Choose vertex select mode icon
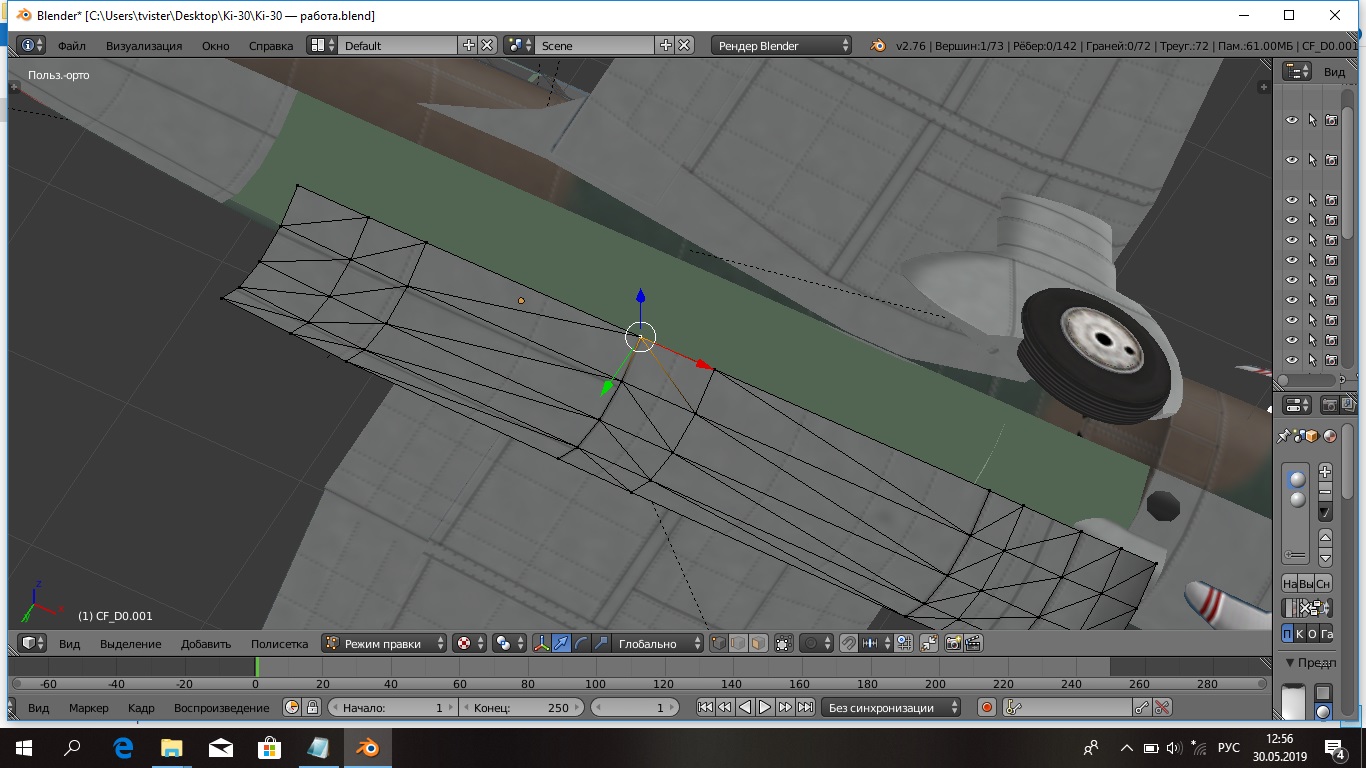 [719, 644]
